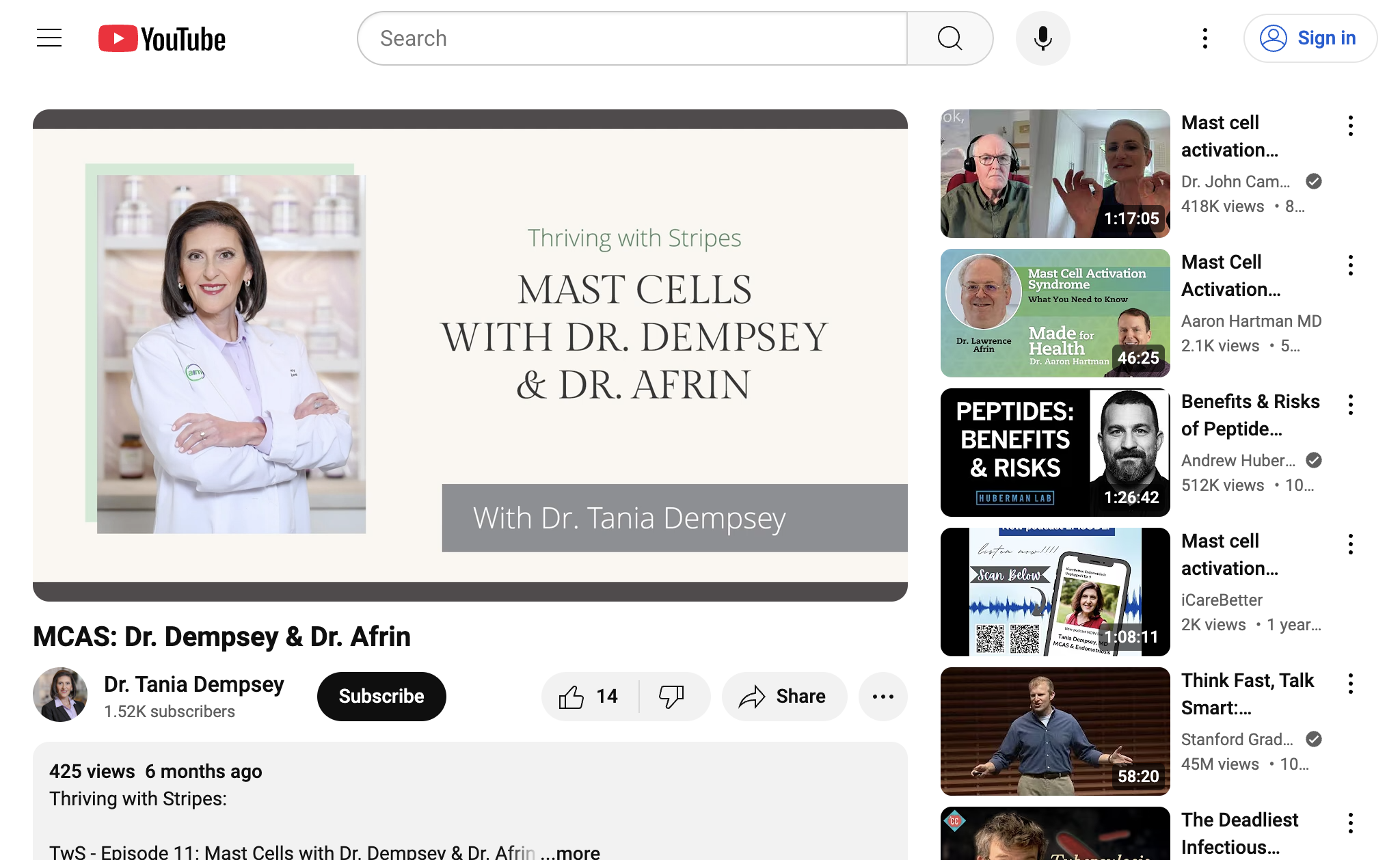Open menu for The Deadliest Infectious video
This screenshot has height=860, width=1400.
(1350, 823)
